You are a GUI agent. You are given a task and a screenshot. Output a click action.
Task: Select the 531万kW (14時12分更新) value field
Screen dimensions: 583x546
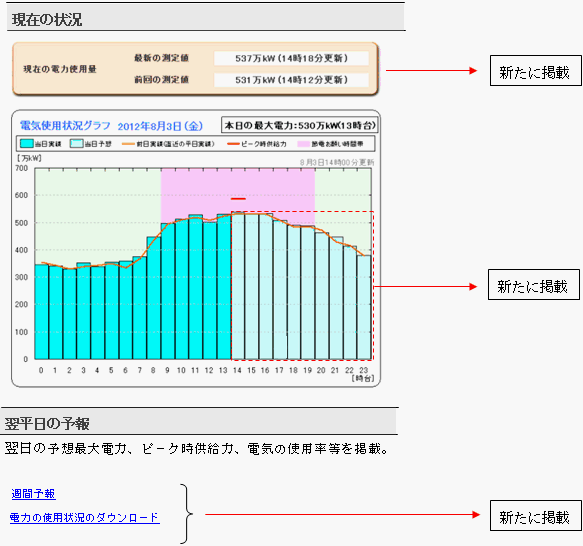(291, 80)
